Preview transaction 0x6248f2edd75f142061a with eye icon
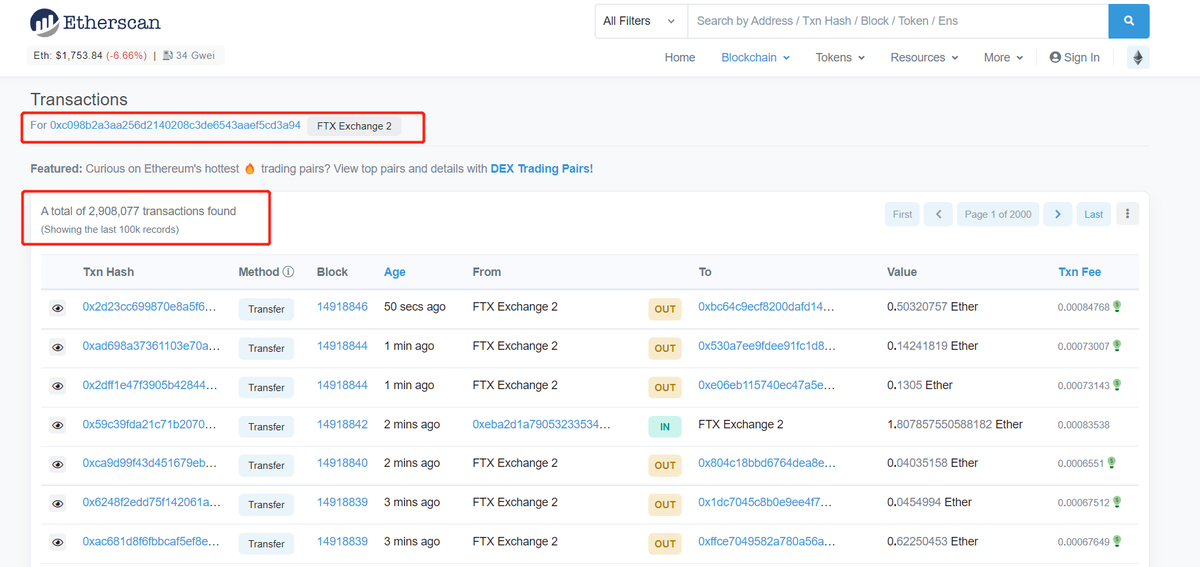1200x567 pixels. [x=58, y=504]
